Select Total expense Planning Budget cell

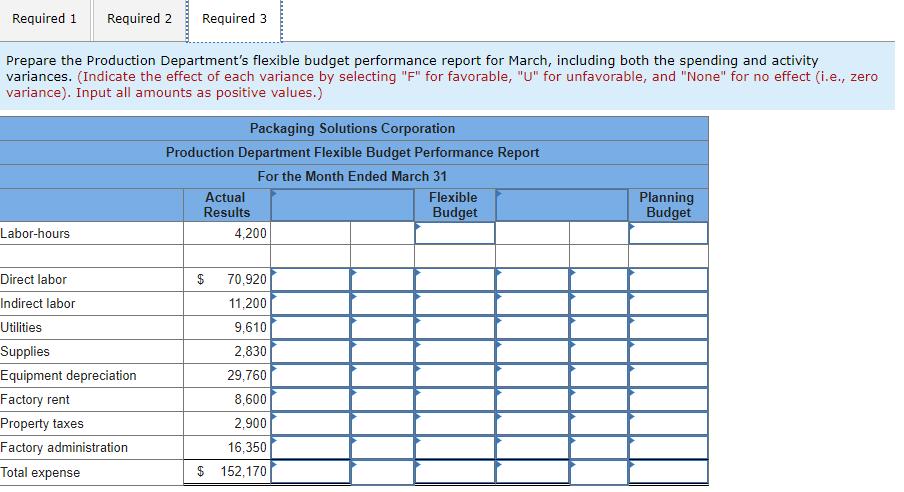tap(668, 472)
